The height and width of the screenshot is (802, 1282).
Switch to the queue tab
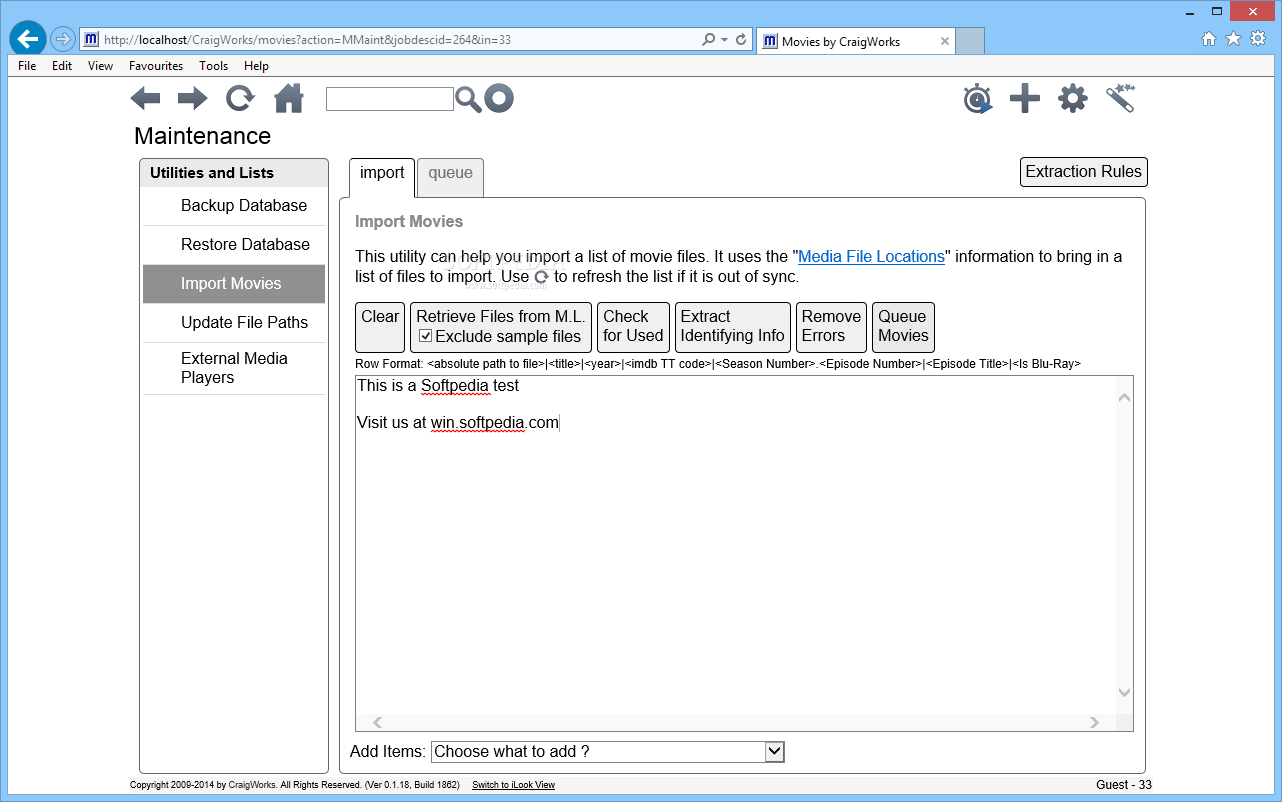click(450, 177)
